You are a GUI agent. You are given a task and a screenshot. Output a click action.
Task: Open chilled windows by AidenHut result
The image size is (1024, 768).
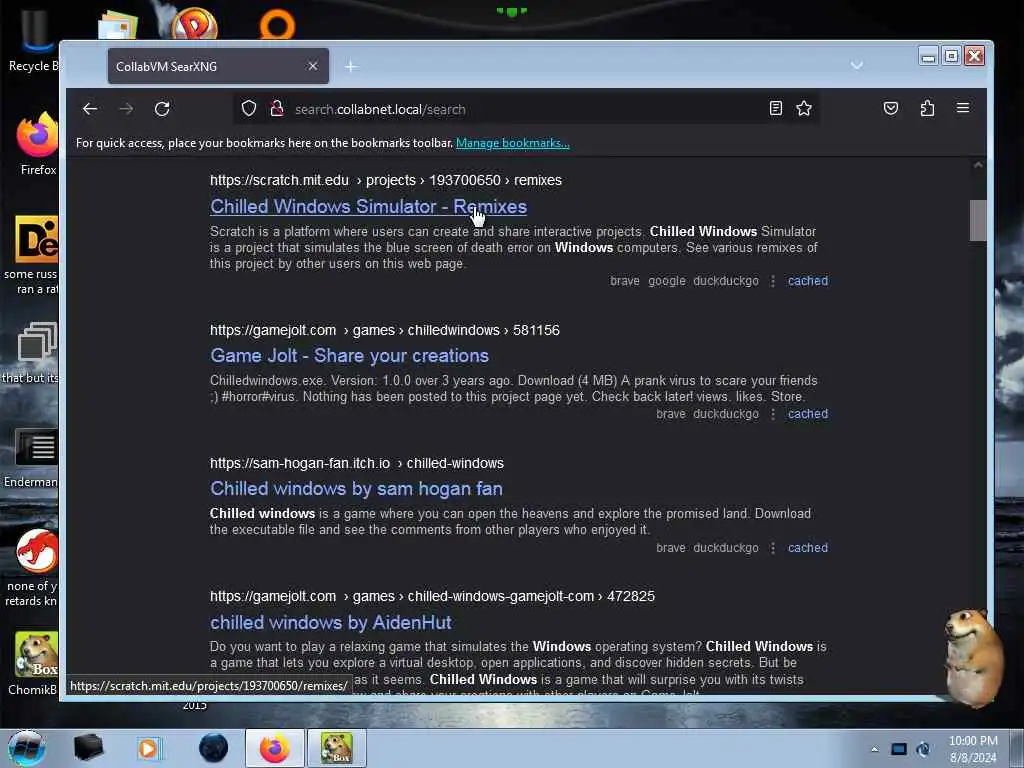[x=330, y=623]
